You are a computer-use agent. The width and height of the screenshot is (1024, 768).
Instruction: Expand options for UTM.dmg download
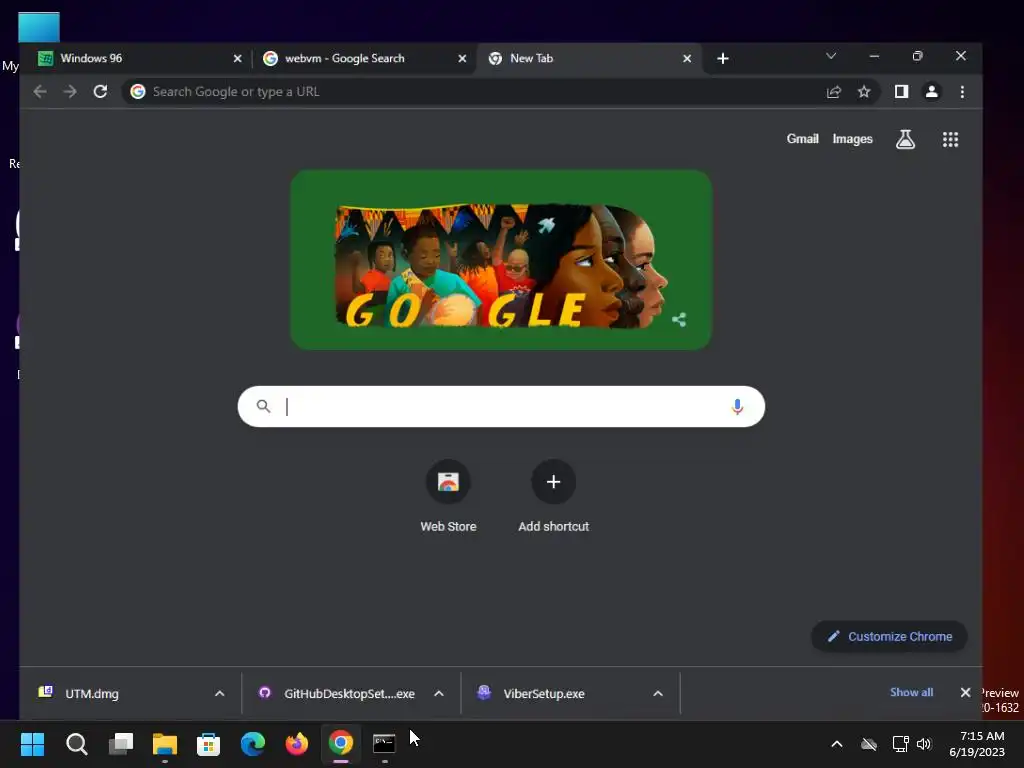point(219,694)
